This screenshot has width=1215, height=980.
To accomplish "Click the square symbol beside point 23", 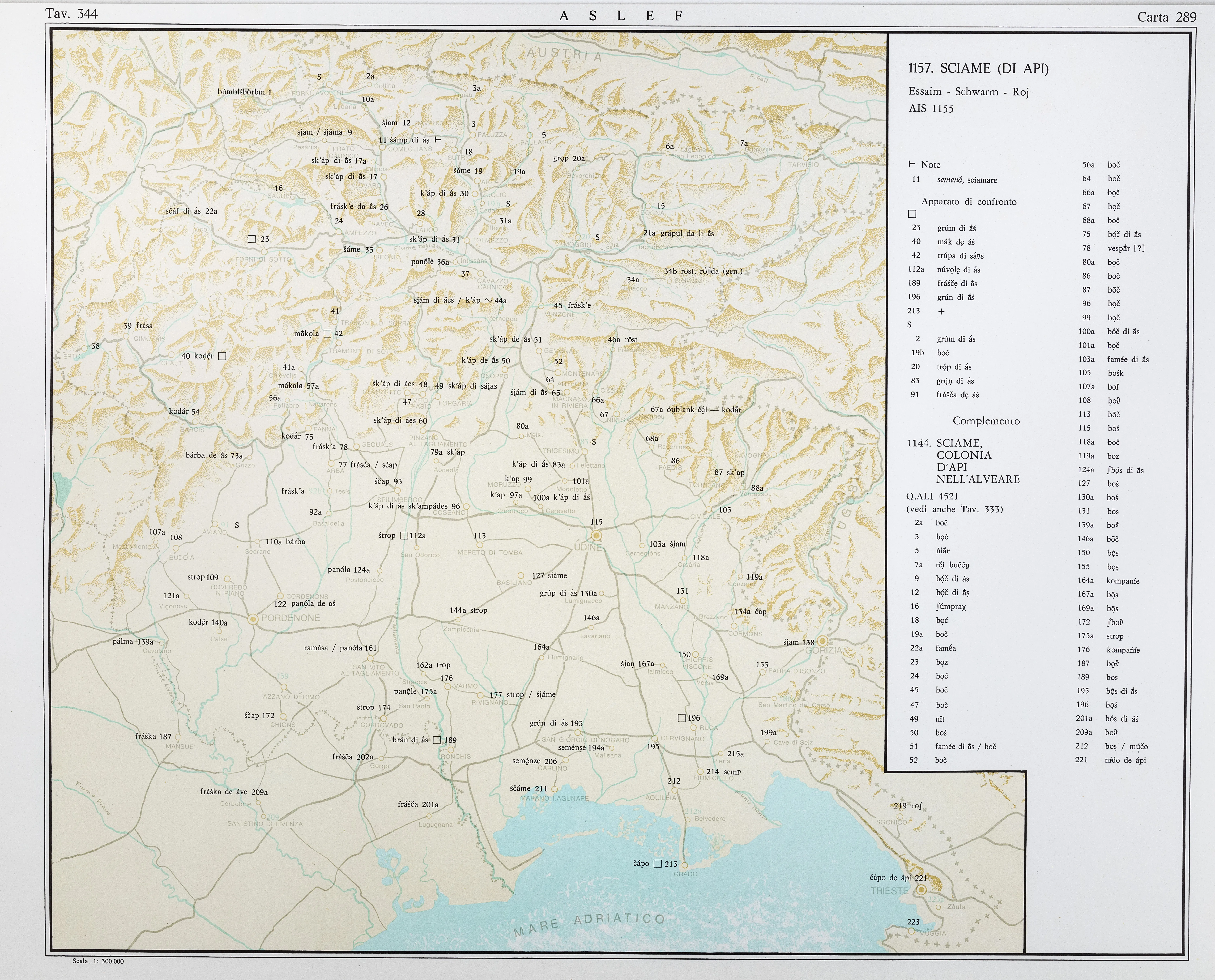I will [x=252, y=239].
